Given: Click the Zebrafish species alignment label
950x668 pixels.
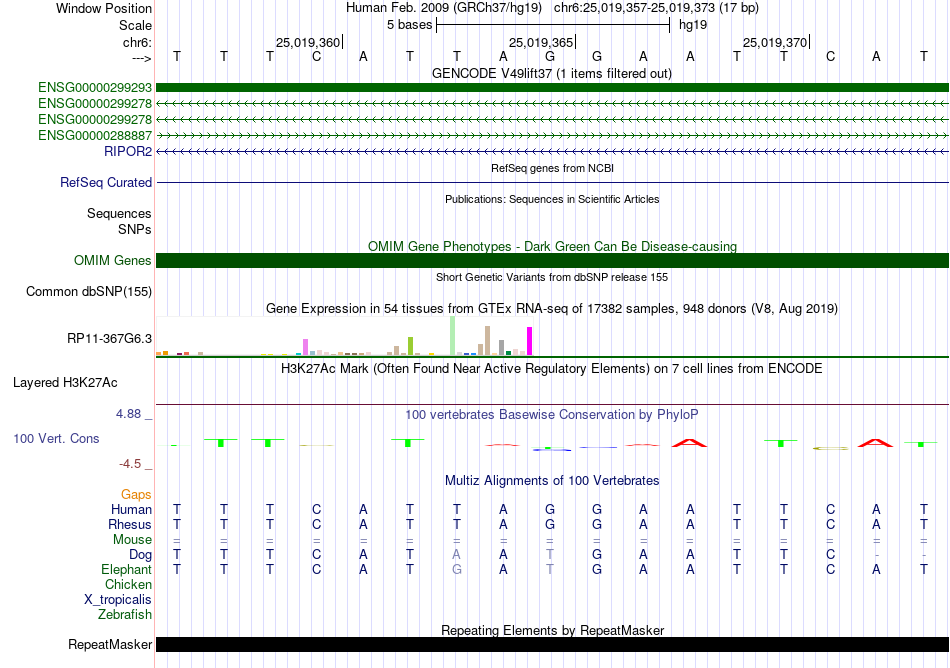Looking at the screenshot, I should pos(125,615).
